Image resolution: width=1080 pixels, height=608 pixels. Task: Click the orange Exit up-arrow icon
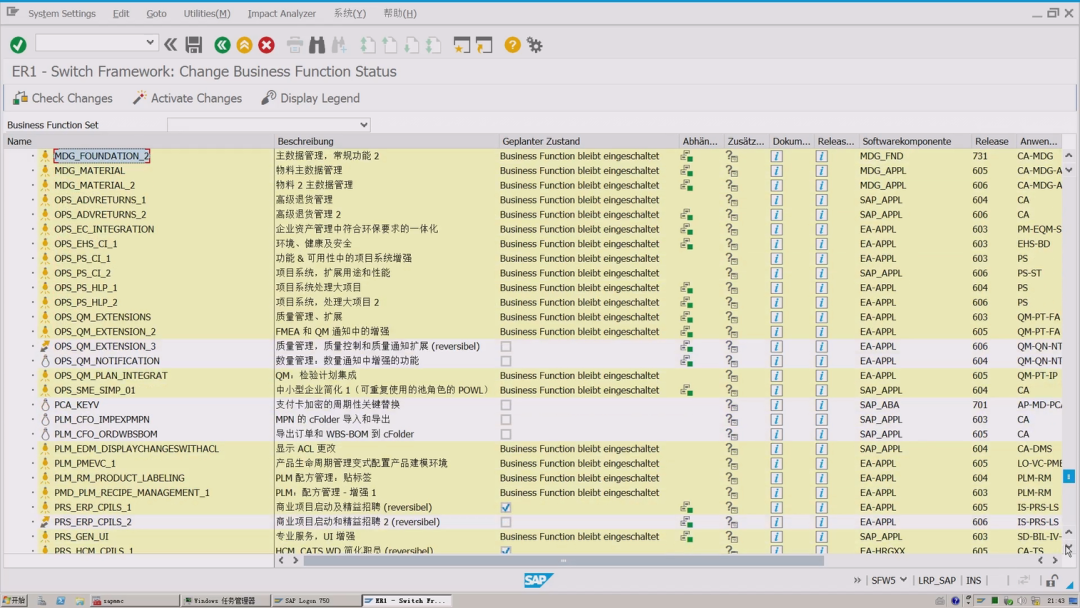coord(244,45)
